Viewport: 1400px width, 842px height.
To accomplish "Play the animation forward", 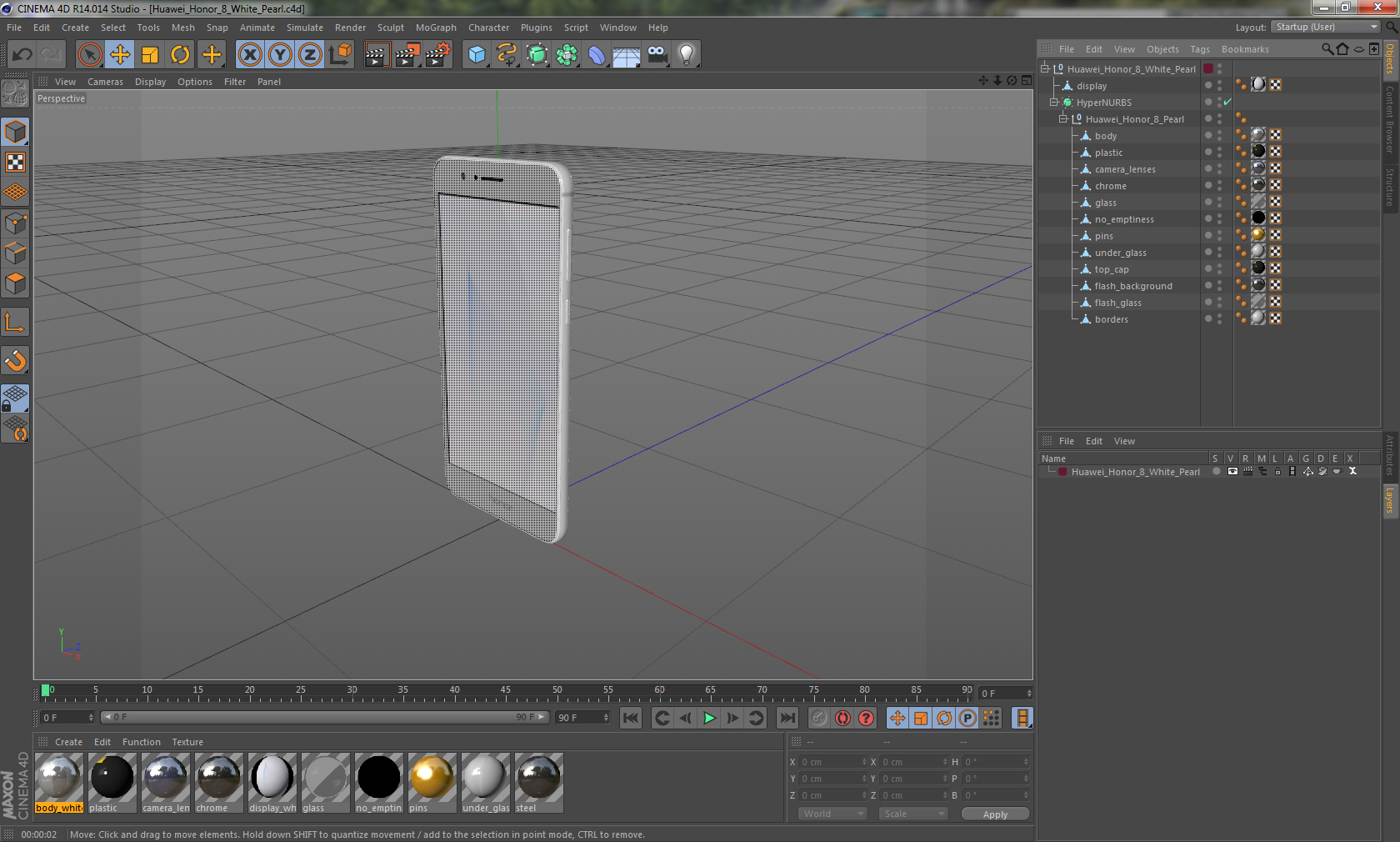I will pyautogui.click(x=709, y=718).
